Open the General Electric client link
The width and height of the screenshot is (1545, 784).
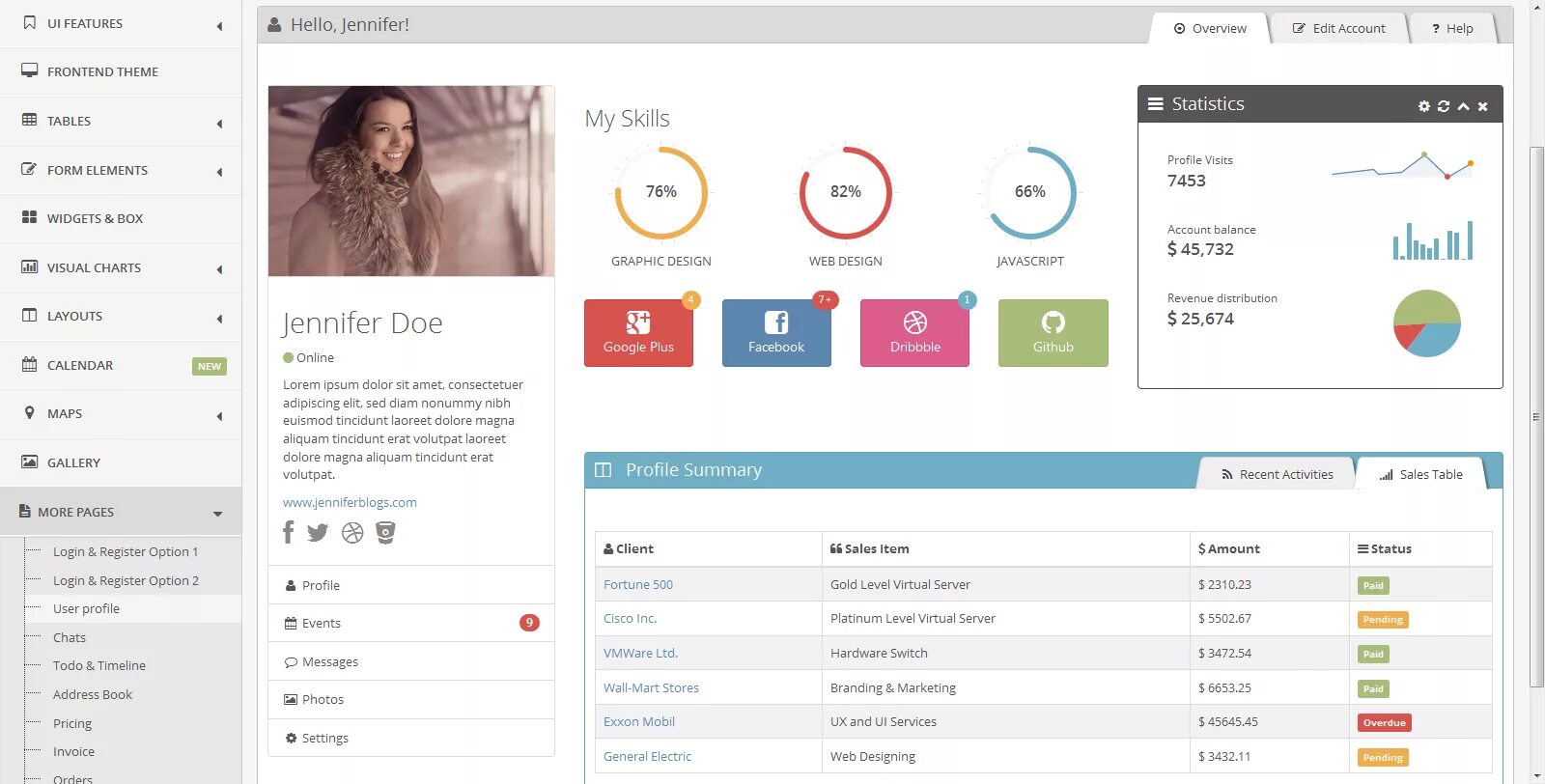point(647,756)
